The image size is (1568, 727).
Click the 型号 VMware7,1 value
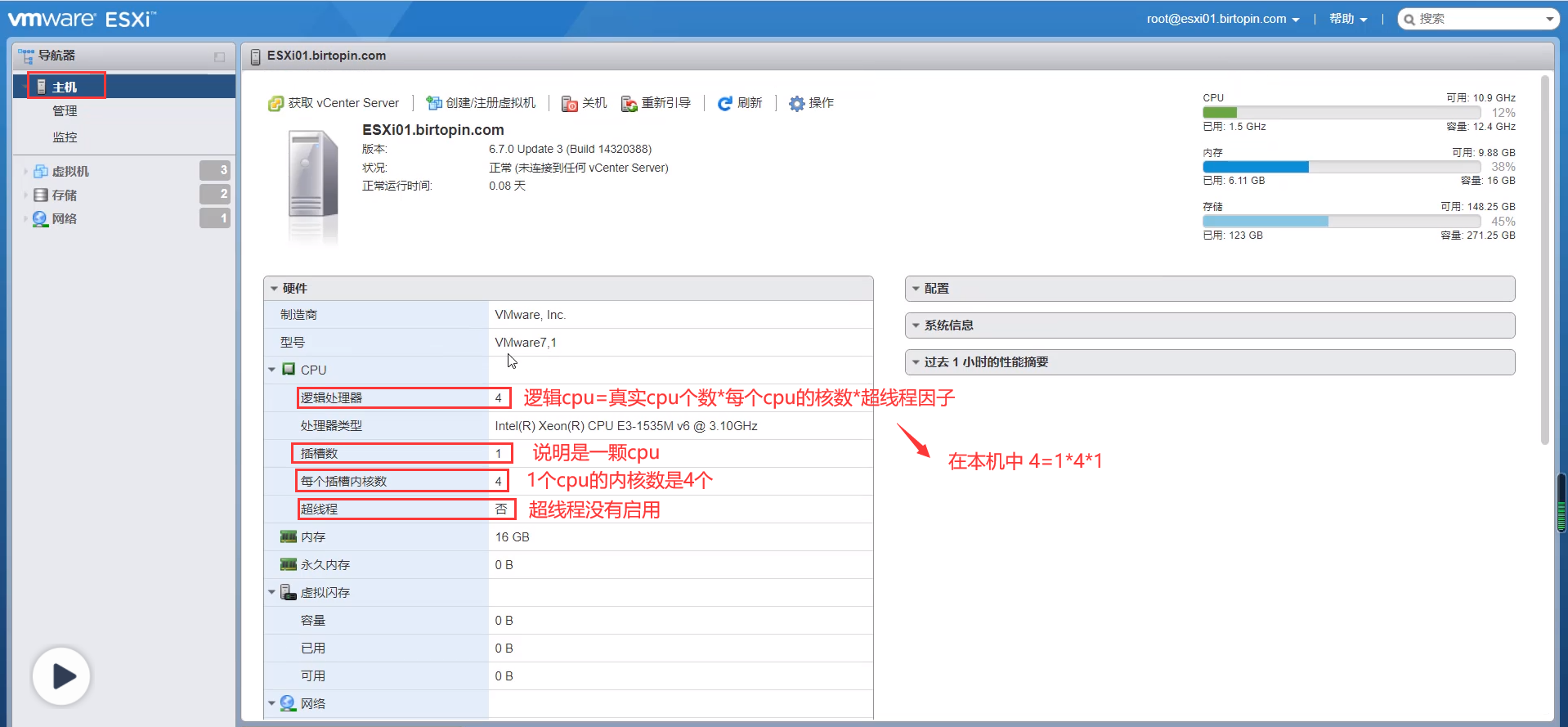pyautogui.click(x=526, y=343)
